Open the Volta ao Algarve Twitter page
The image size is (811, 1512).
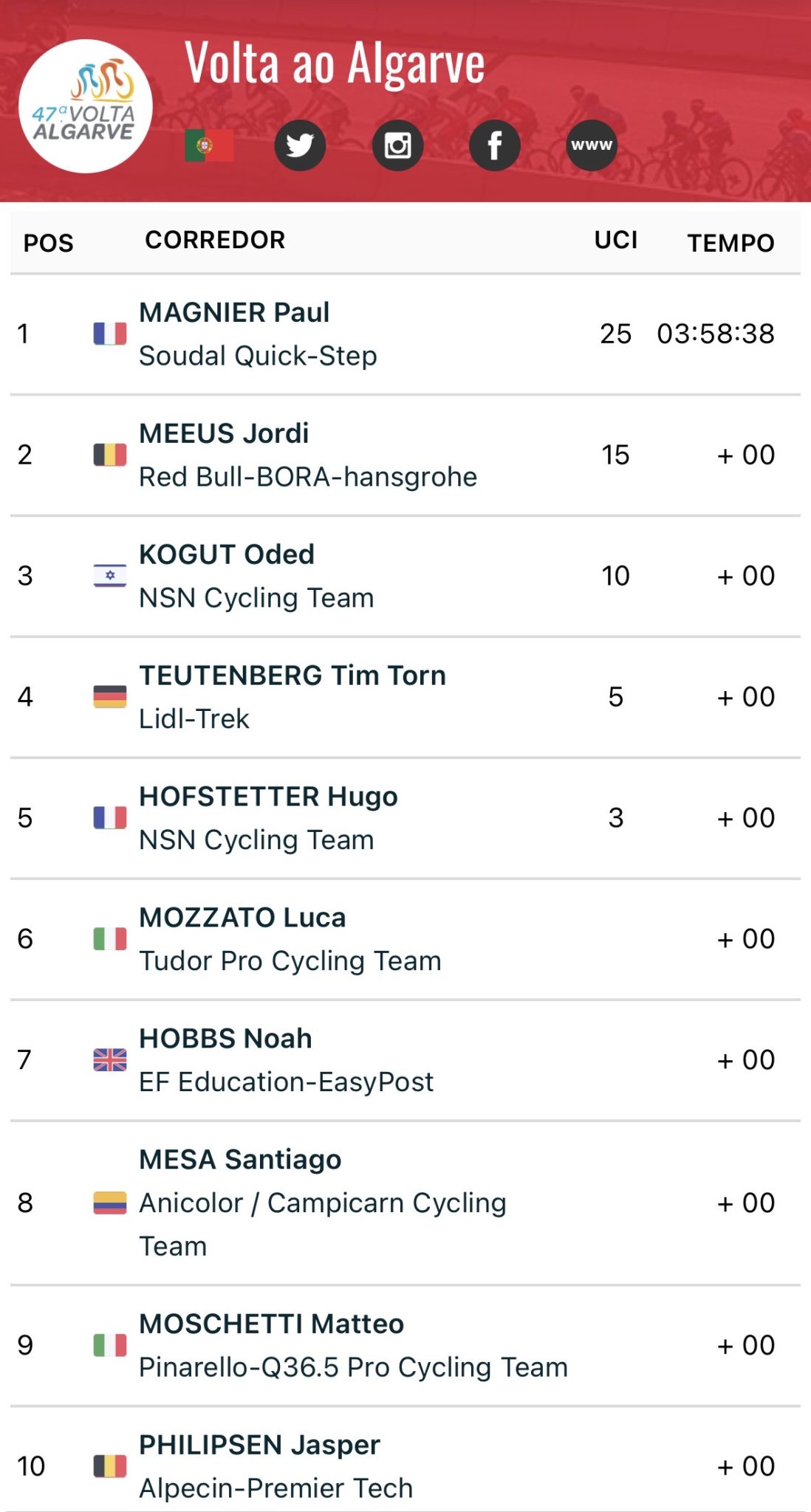point(300,145)
